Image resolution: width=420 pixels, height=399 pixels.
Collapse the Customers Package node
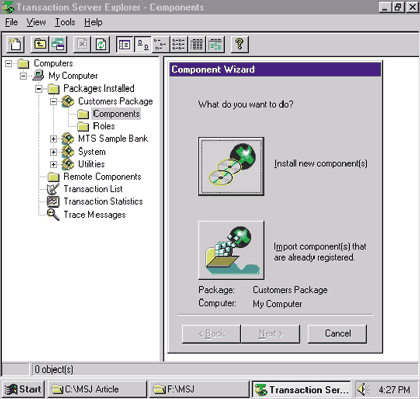pos(53,101)
